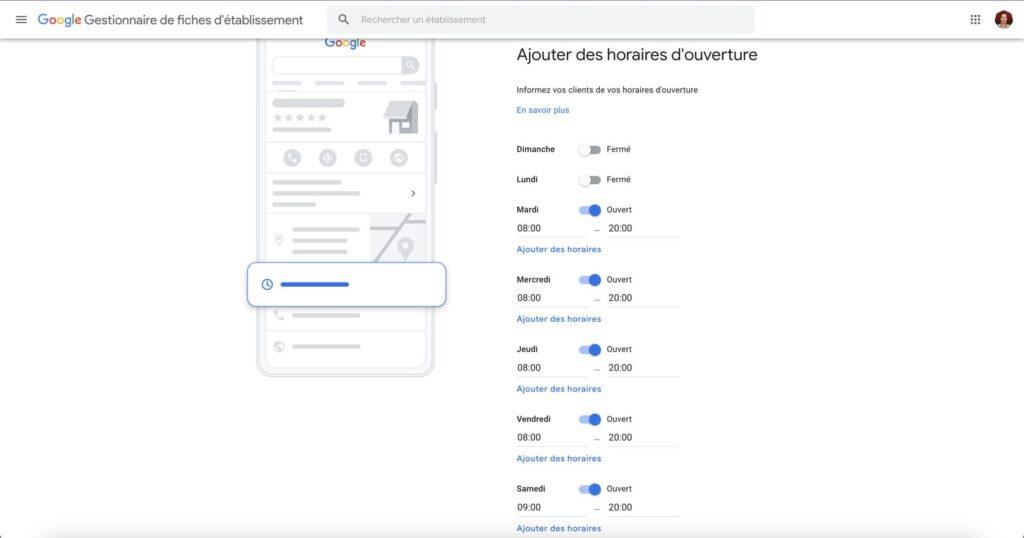The image size is (1024, 538).
Task: Add hours for Jeudi
Action: (x=558, y=389)
